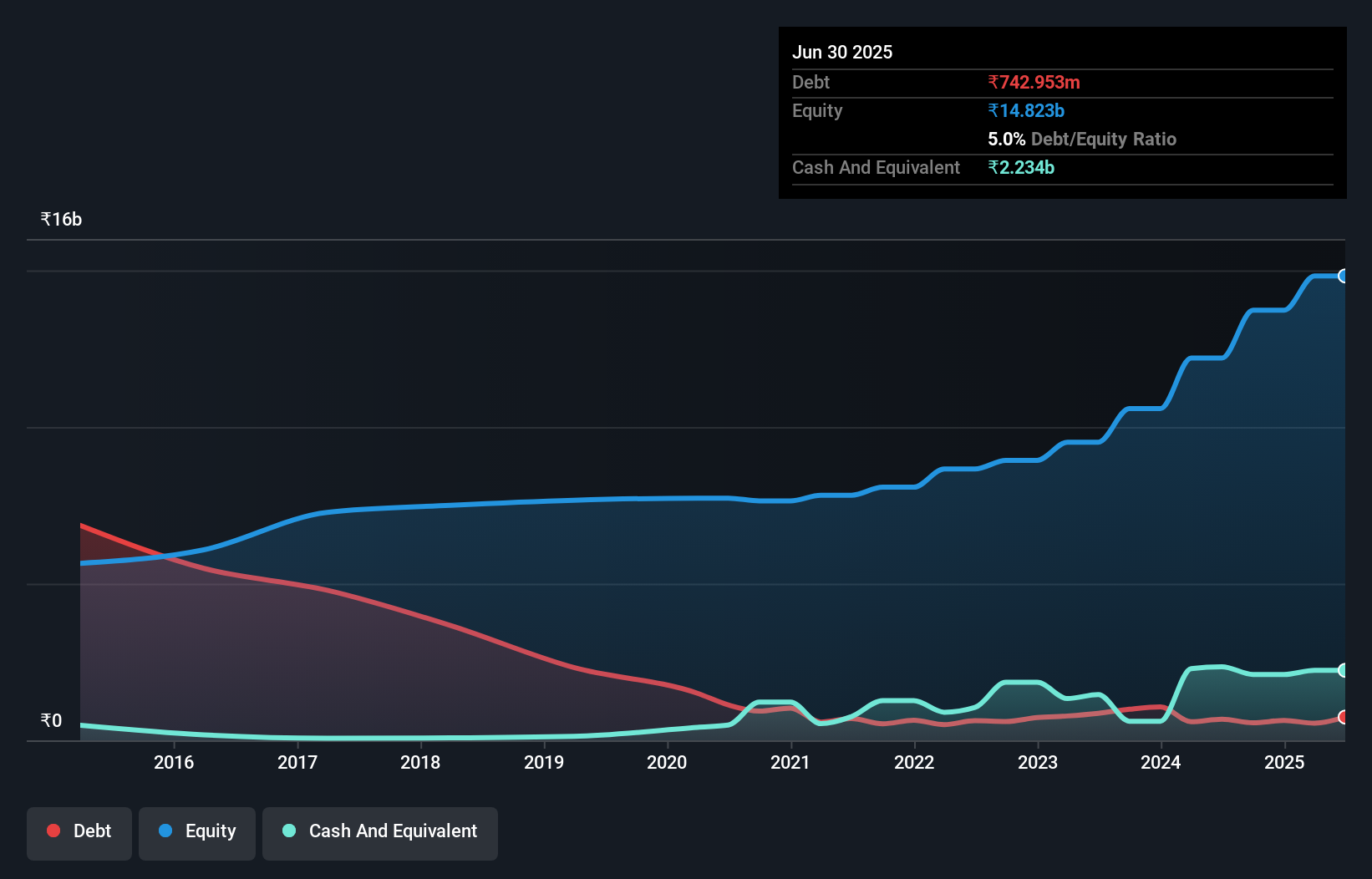Select the 2020 year label
The height and width of the screenshot is (879, 1372).
[x=665, y=763]
